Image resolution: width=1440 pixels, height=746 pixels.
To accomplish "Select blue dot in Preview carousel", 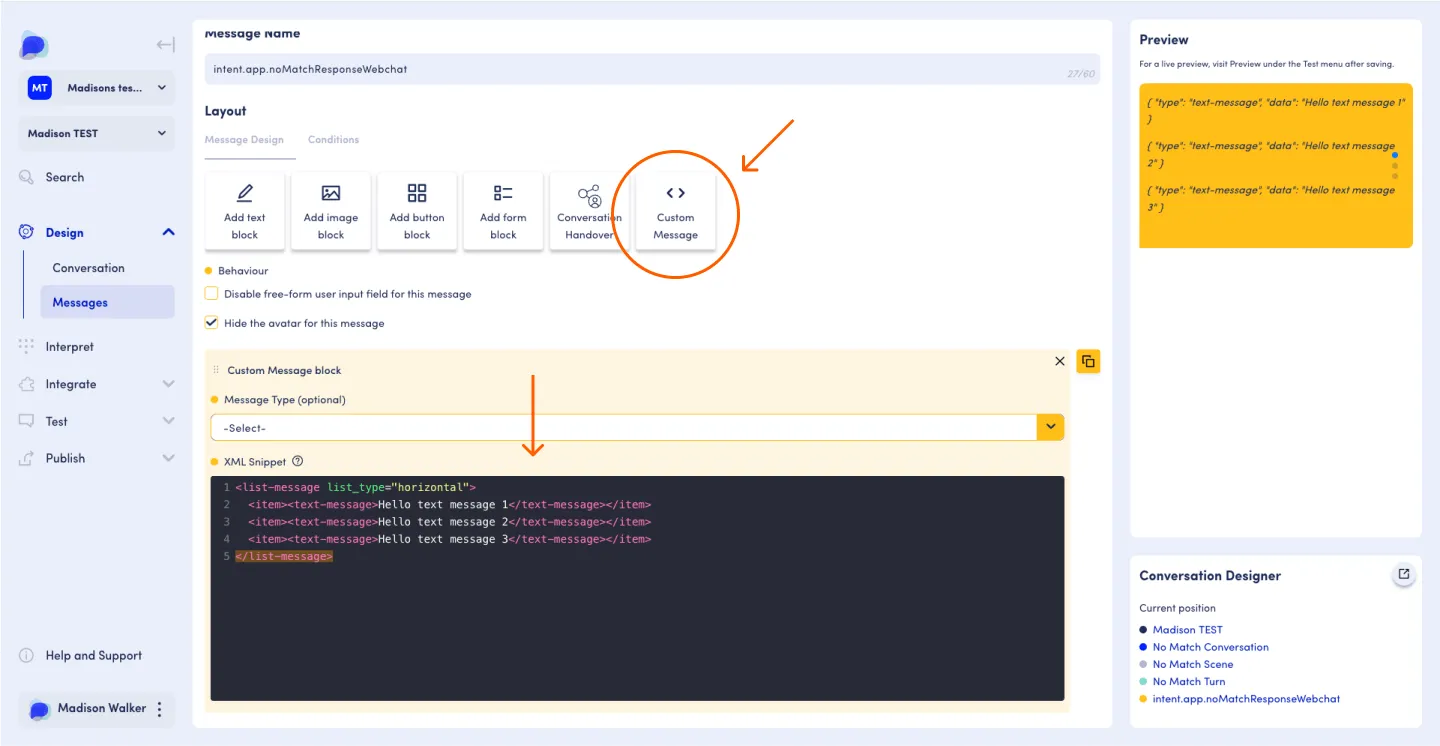I will 1395,155.
